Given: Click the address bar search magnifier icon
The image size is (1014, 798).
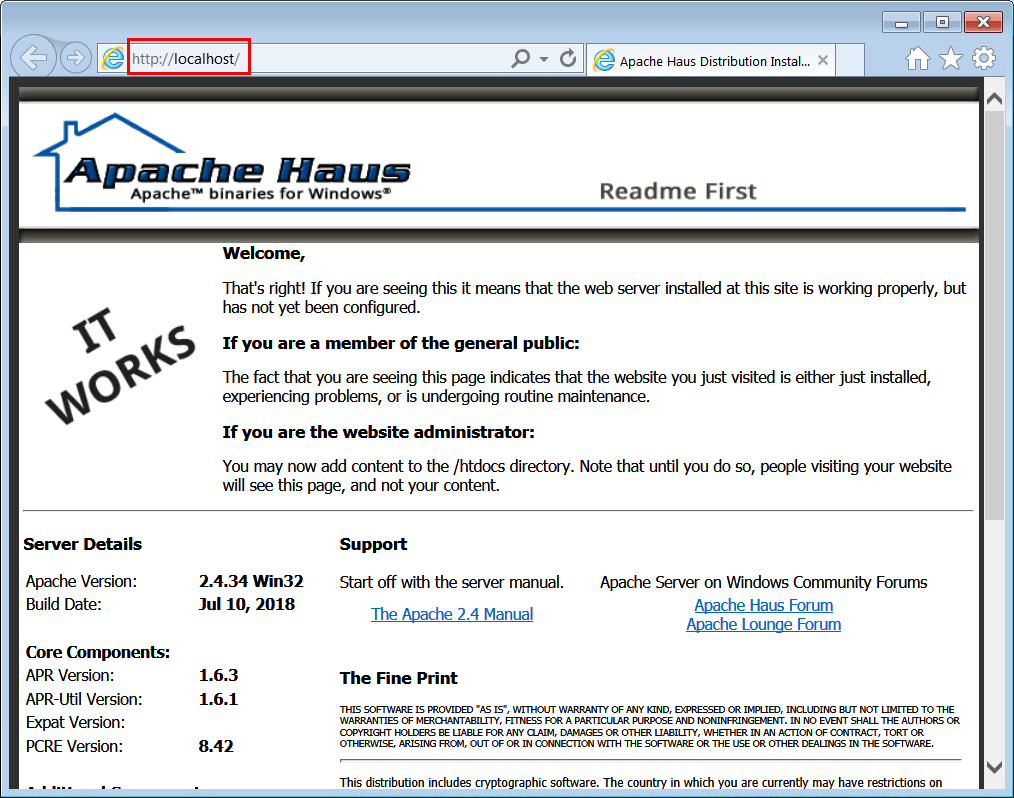Looking at the screenshot, I should point(521,58).
